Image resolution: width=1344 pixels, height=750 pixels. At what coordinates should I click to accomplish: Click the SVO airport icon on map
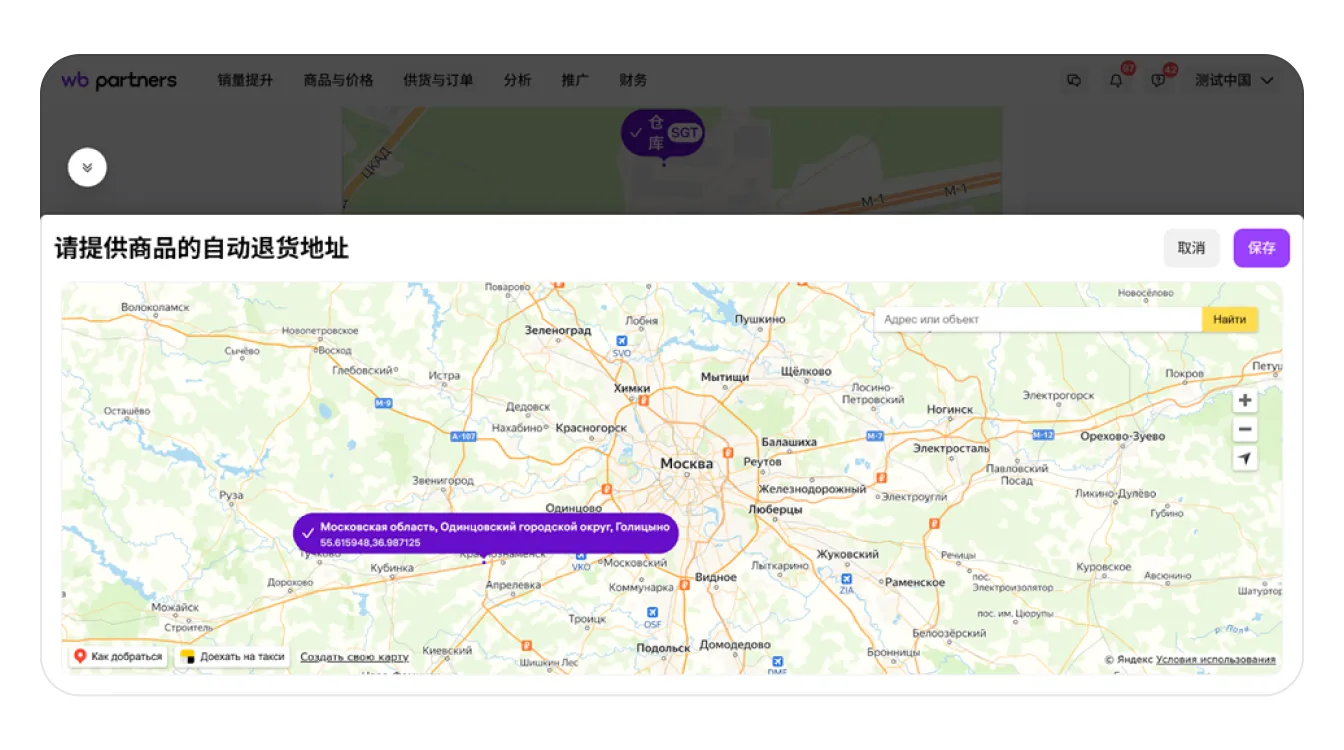[622, 341]
